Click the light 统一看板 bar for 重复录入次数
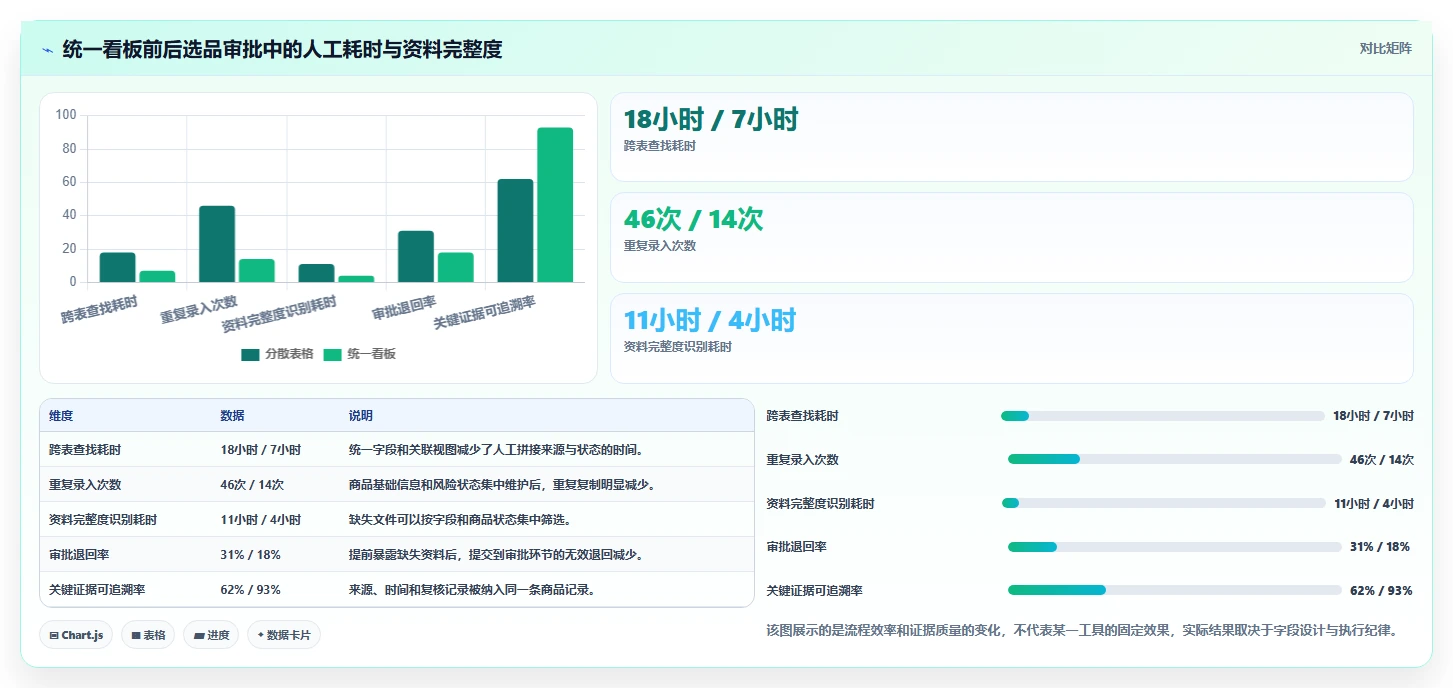The width and height of the screenshot is (1453, 688). [x=257, y=270]
